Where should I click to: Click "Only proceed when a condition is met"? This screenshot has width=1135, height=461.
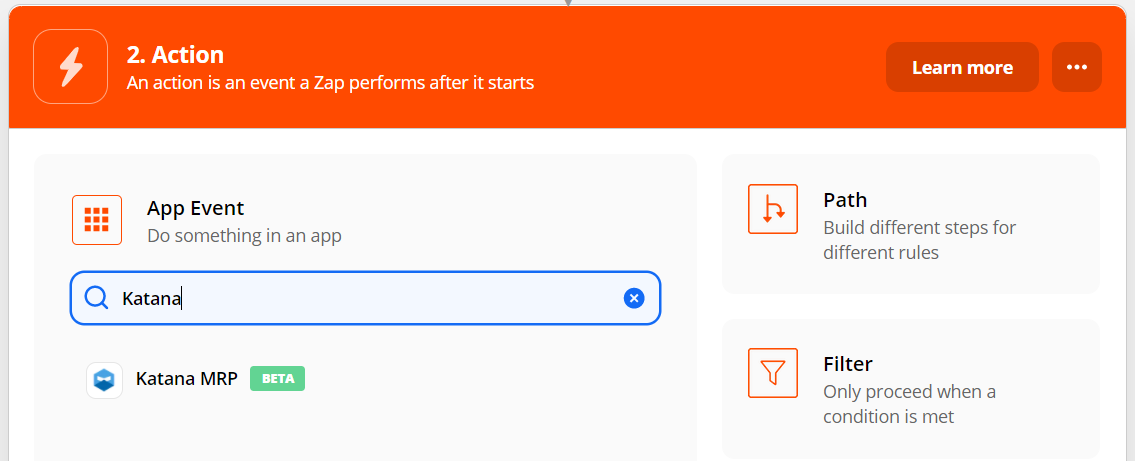tap(909, 405)
